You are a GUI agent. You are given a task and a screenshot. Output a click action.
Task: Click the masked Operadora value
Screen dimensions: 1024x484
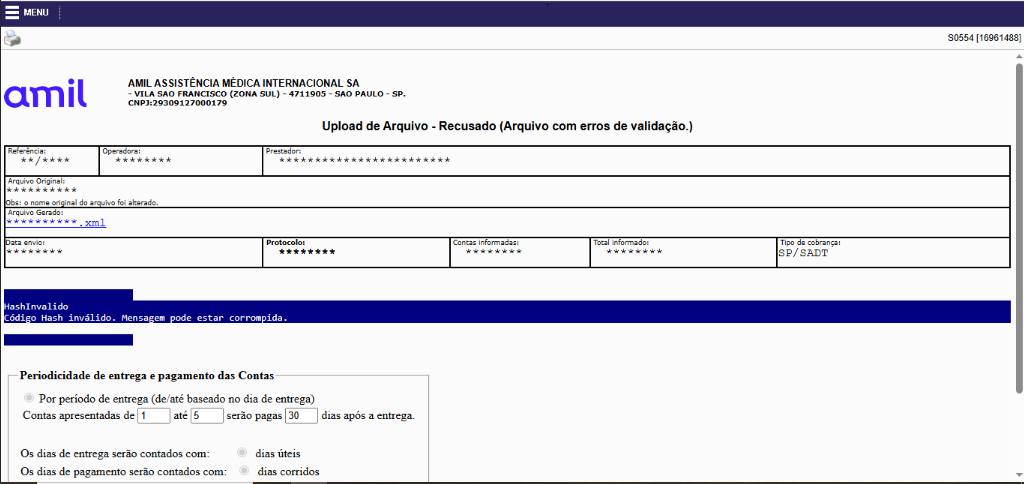143,160
